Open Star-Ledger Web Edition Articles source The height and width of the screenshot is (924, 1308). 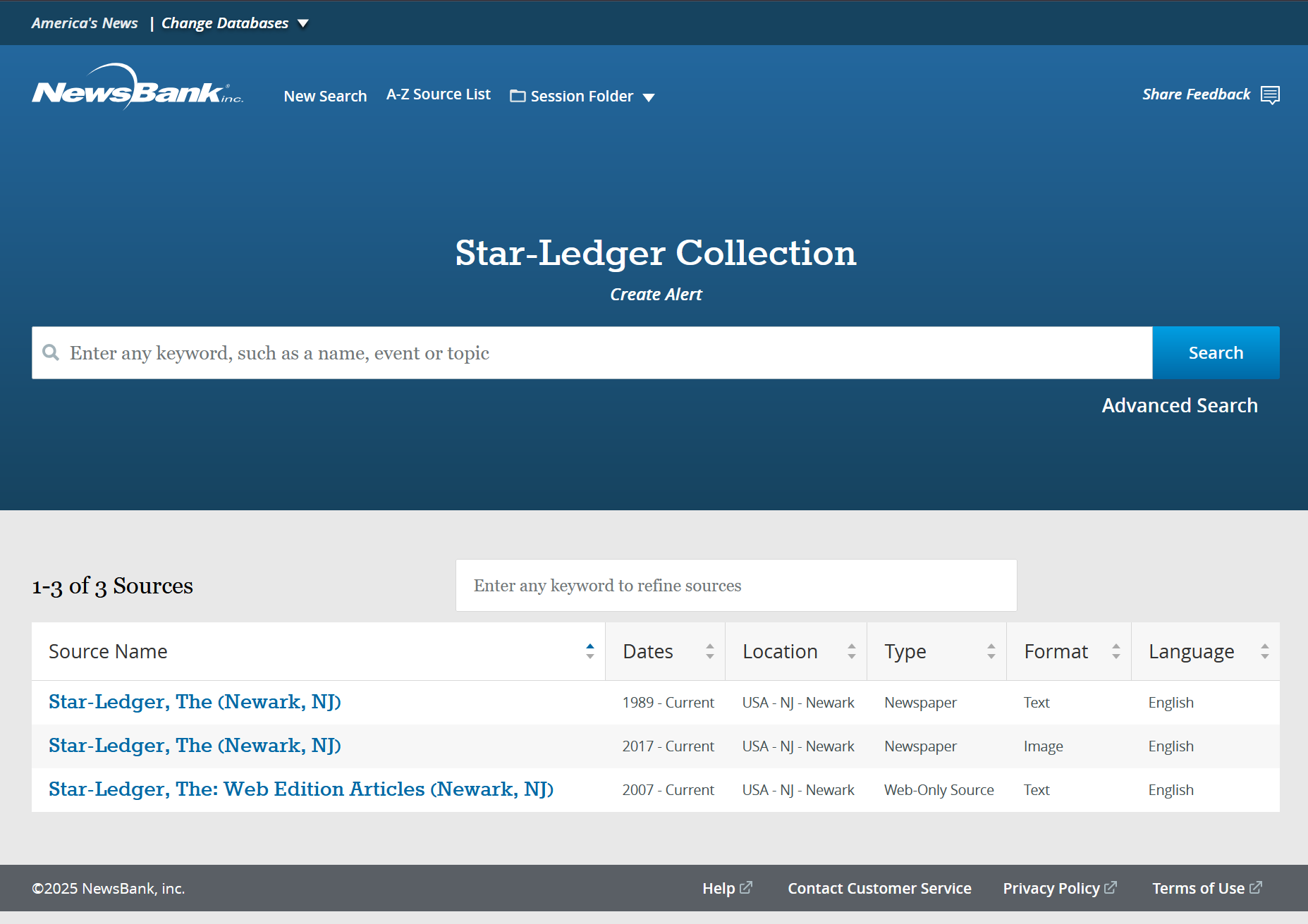tap(300, 789)
